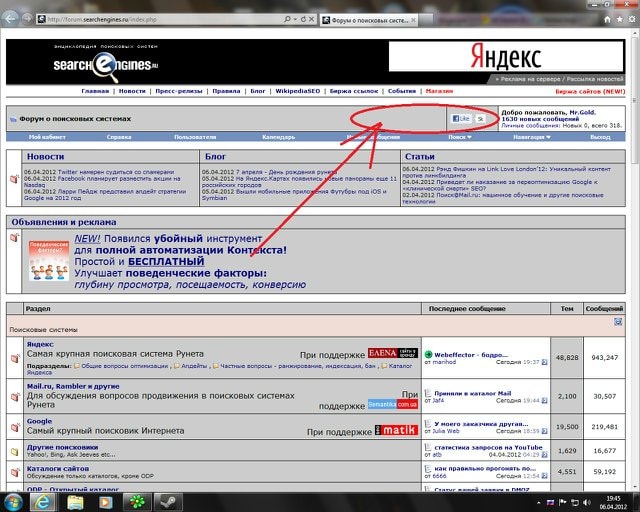This screenshot has height=512, width=640.
Task: Open the Правила menu item
Action: tap(226, 91)
